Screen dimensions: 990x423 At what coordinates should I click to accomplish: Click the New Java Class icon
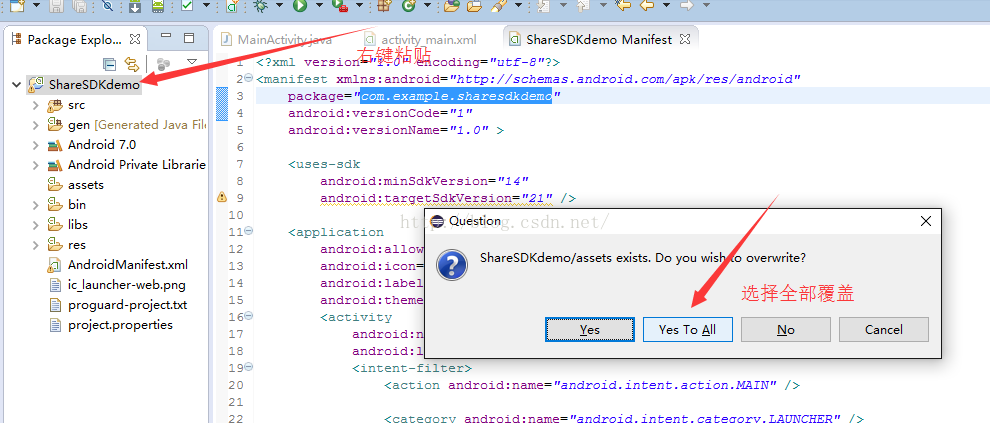[x=409, y=6]
